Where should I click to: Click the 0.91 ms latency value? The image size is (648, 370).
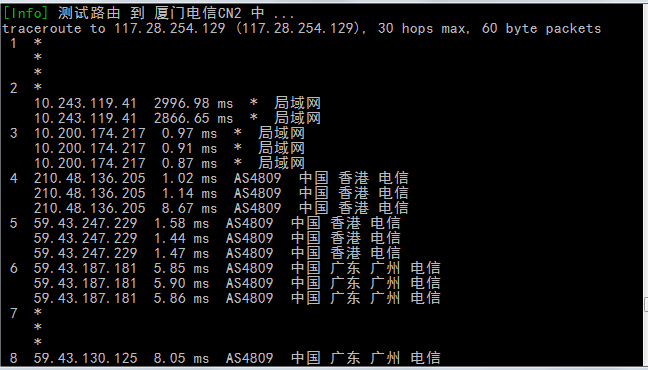point(189,148)
